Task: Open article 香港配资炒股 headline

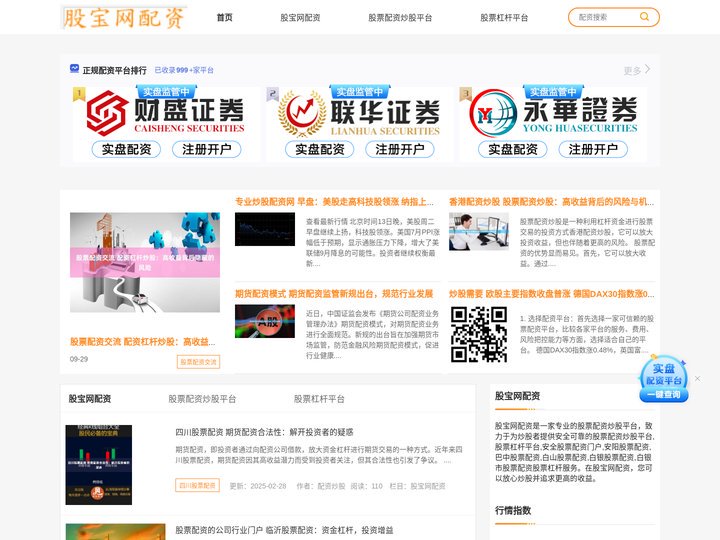Action: click(551, 202)
